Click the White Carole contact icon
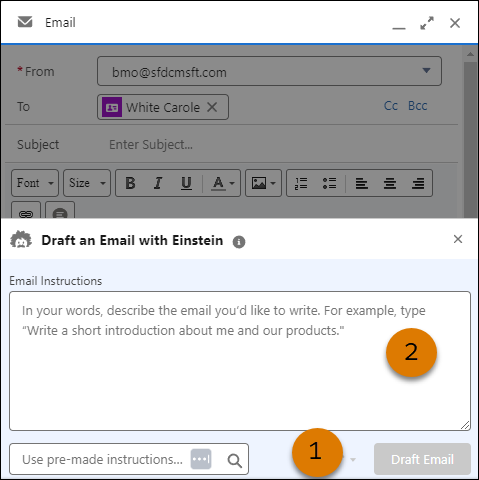Viewport: 479px width, 480px height. [112, 107]
